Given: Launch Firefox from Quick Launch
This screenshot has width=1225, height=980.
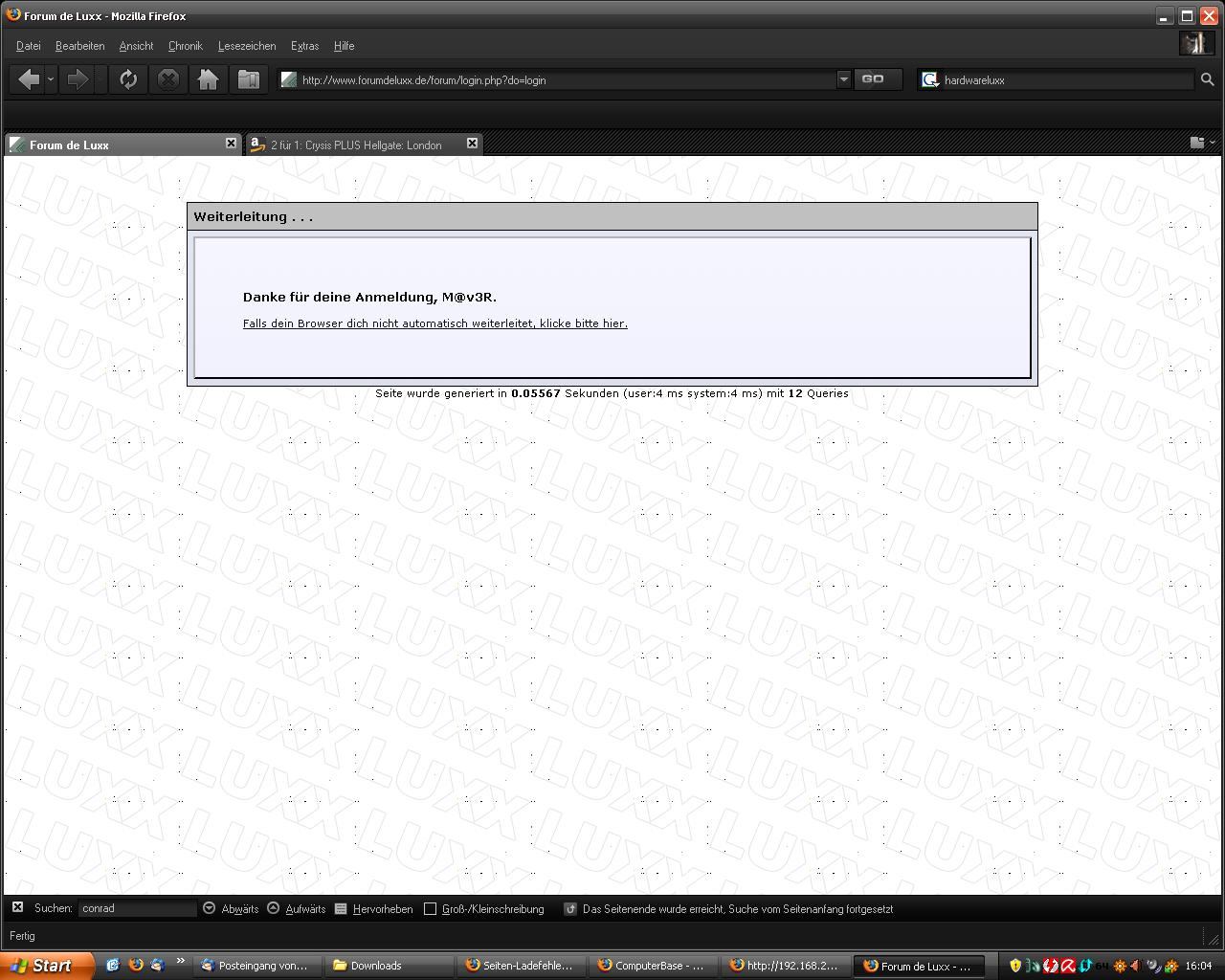Looking at the screenshot, I should pyautogui.click(x=136, y=965).
